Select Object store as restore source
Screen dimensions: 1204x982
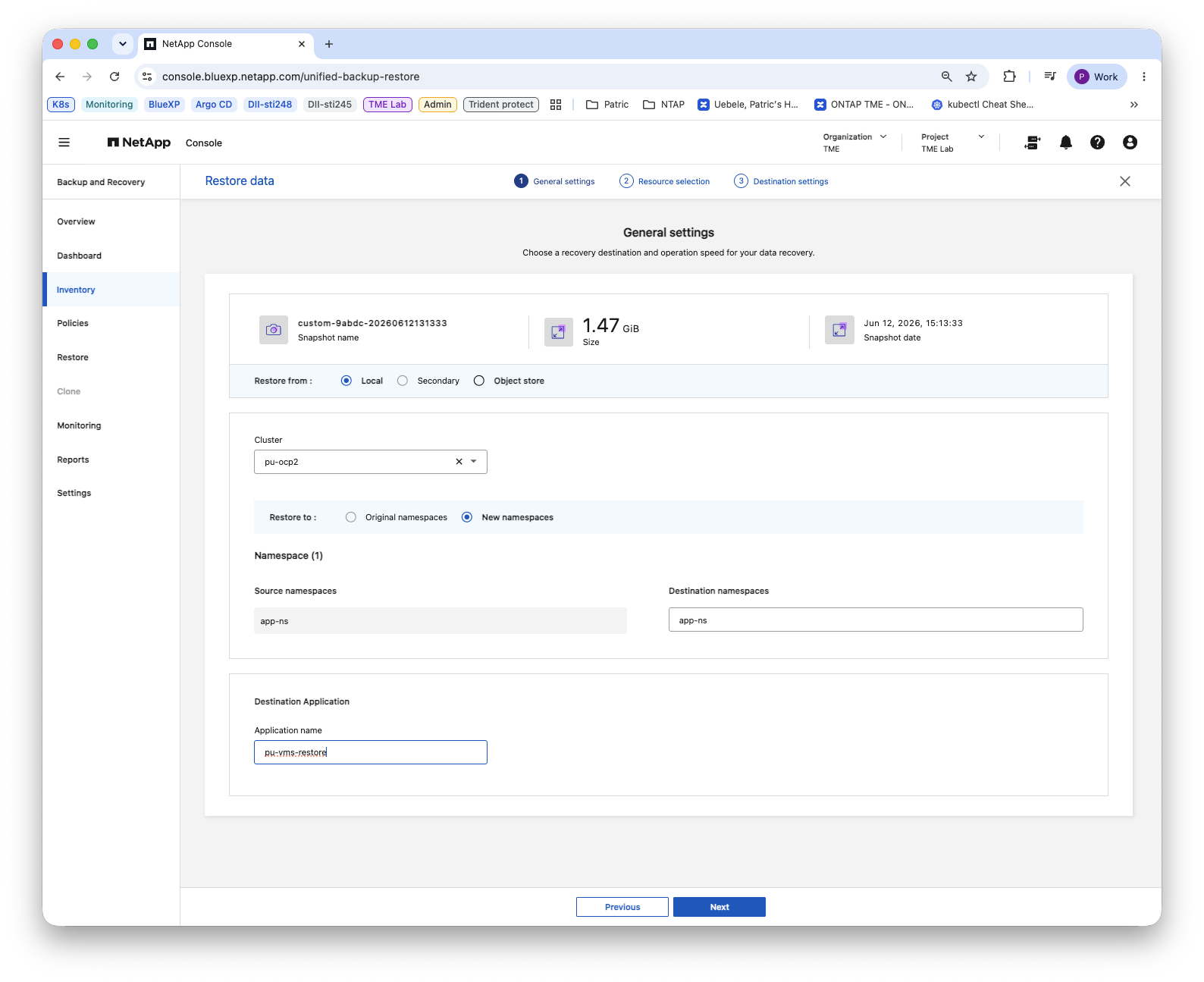coord(479,381)
